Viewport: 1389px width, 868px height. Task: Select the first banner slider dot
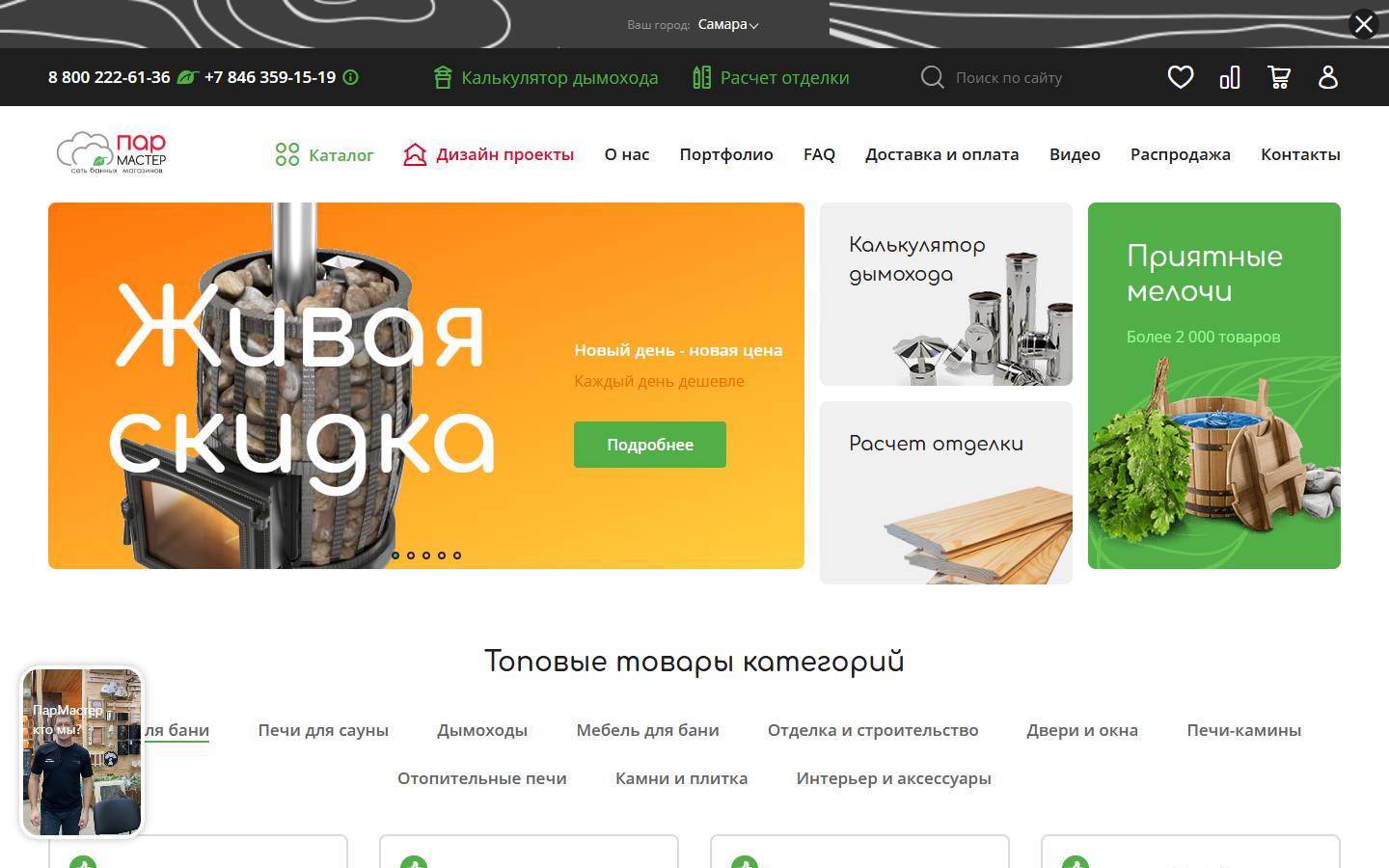click(x=395, y=556)
